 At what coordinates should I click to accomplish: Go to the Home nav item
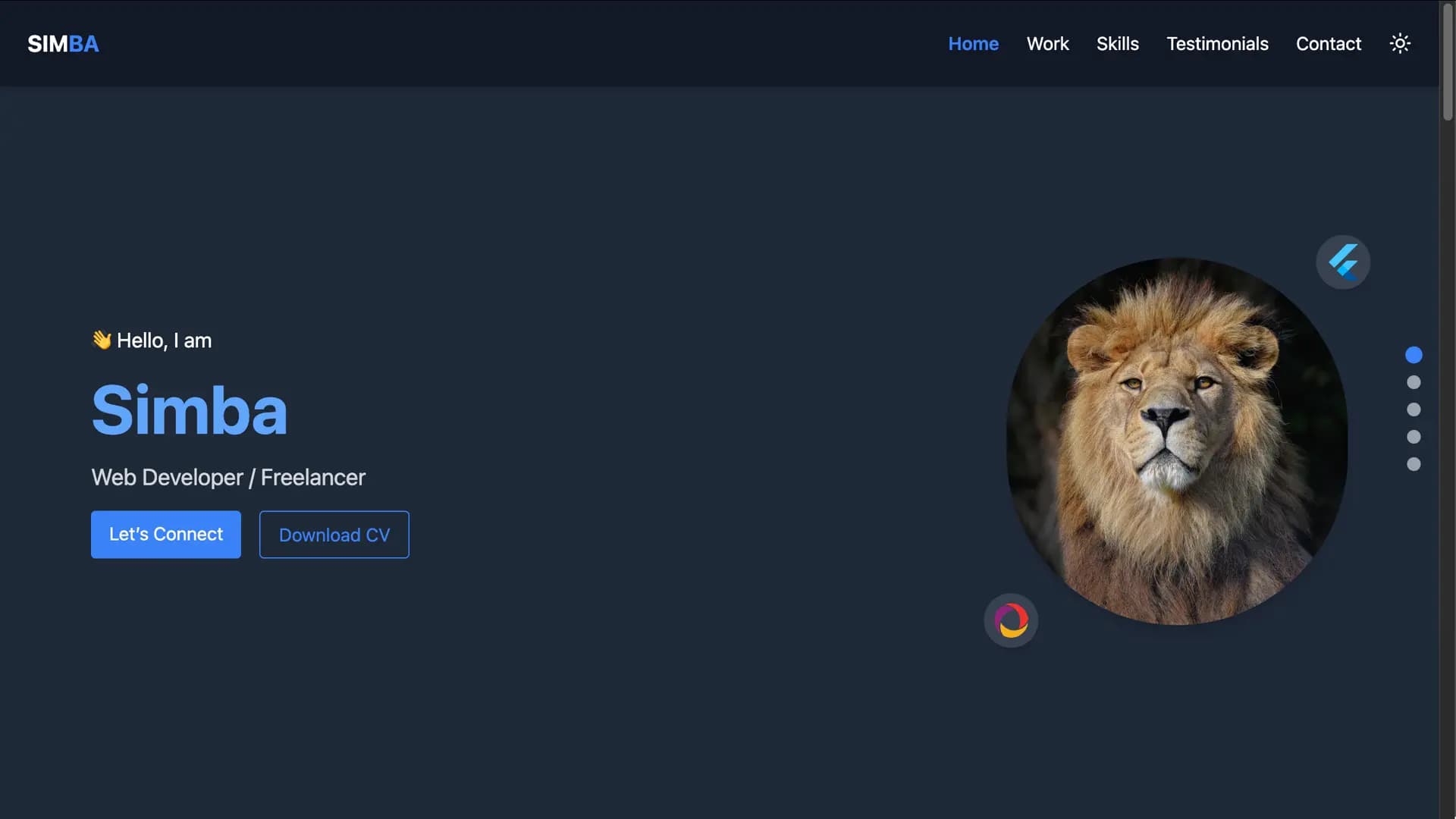(973, 44)
